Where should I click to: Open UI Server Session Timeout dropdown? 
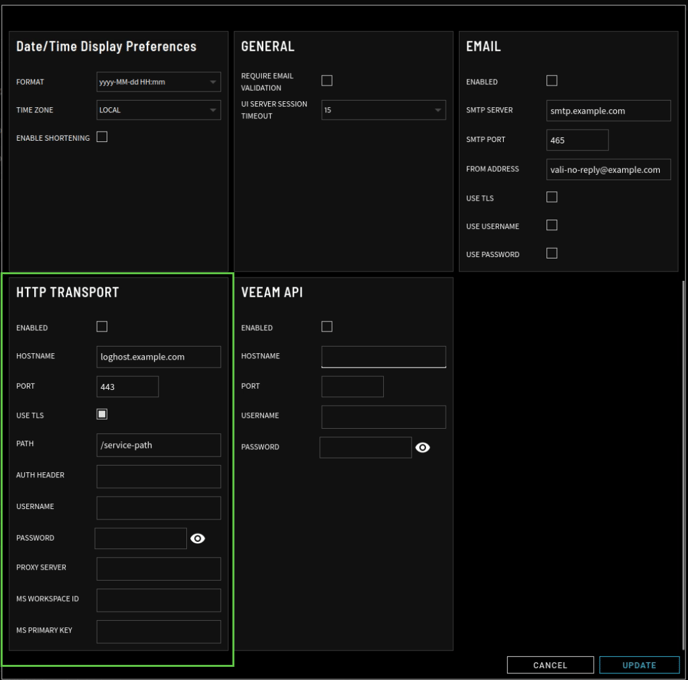tap(383, 110)
